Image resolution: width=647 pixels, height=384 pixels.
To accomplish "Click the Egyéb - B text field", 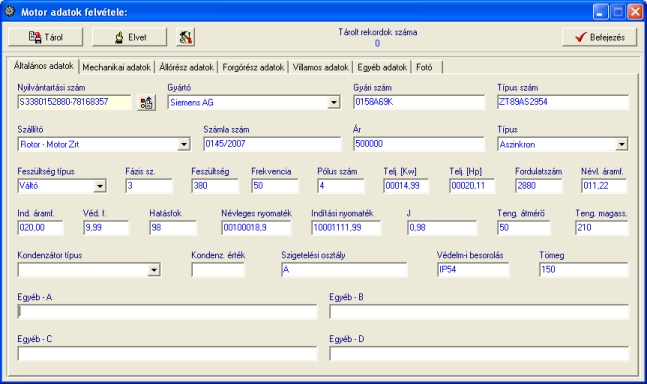I will click(x=479, y=312).
